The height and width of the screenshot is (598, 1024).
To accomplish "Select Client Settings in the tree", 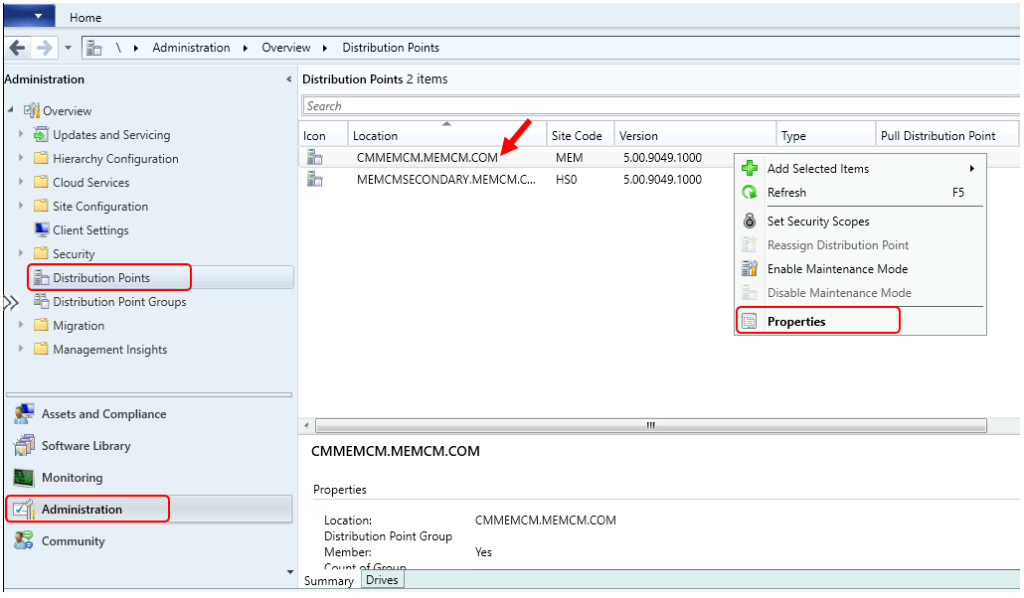I will click(90, 230).
